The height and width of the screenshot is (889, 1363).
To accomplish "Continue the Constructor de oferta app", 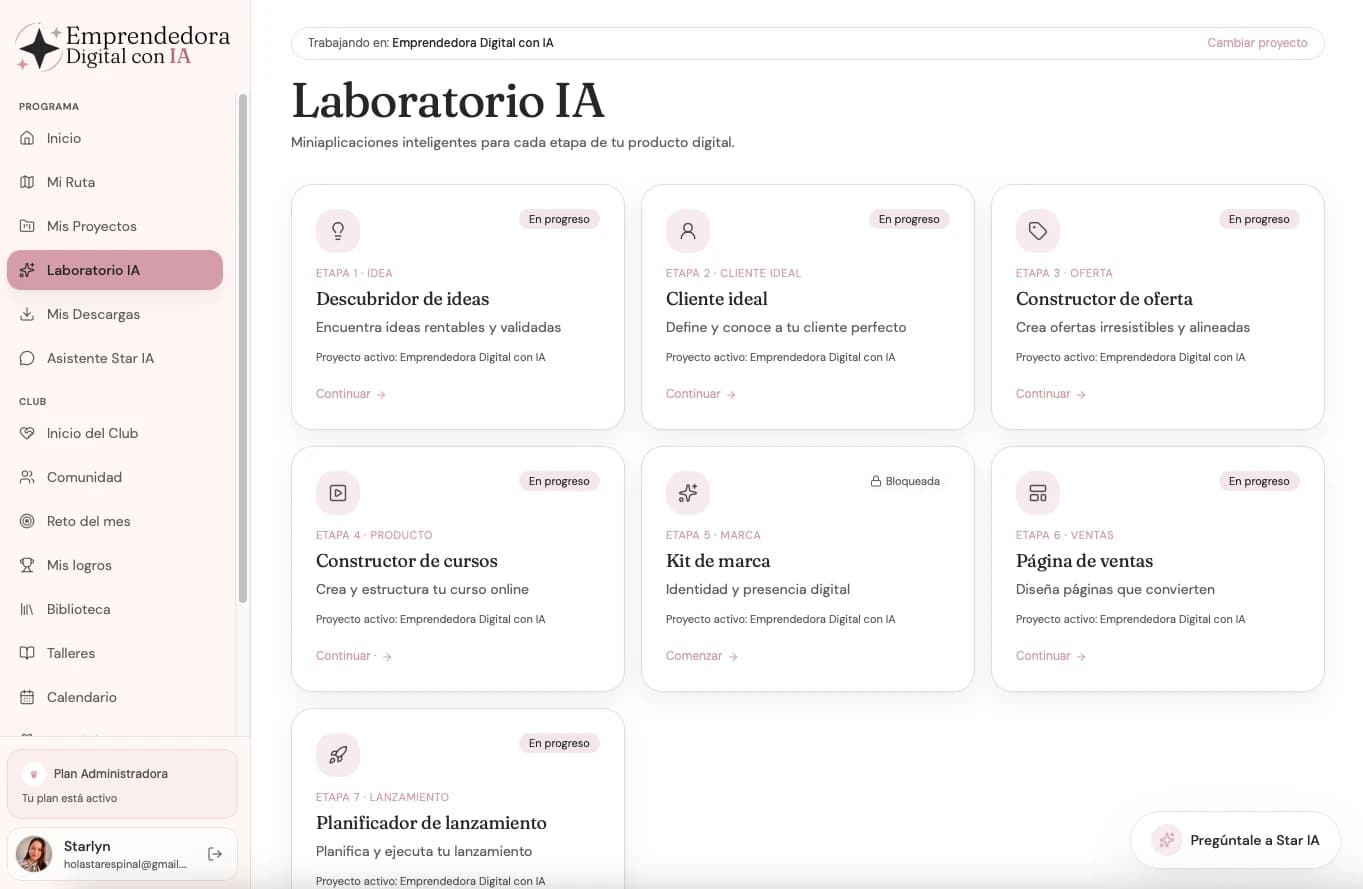I will point(1051,394).
